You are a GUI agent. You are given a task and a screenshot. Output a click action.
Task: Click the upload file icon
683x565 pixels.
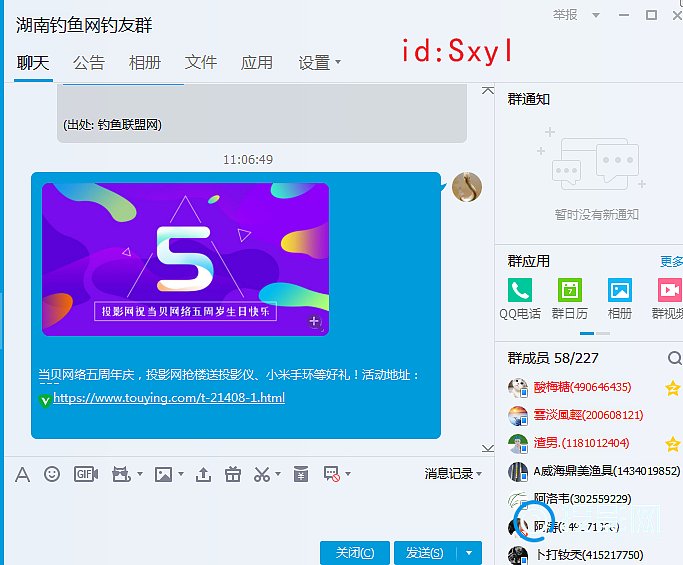(x=203, y=474)
